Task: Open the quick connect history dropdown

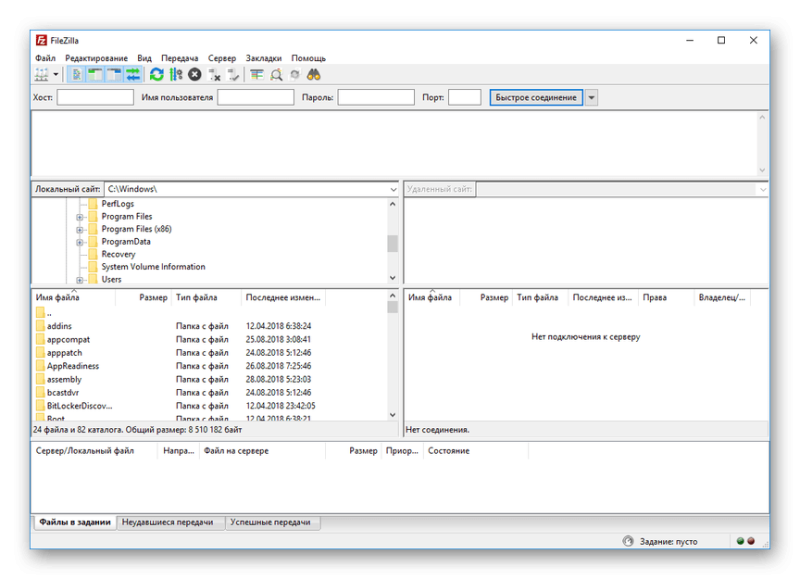Action: click(591, 97)
